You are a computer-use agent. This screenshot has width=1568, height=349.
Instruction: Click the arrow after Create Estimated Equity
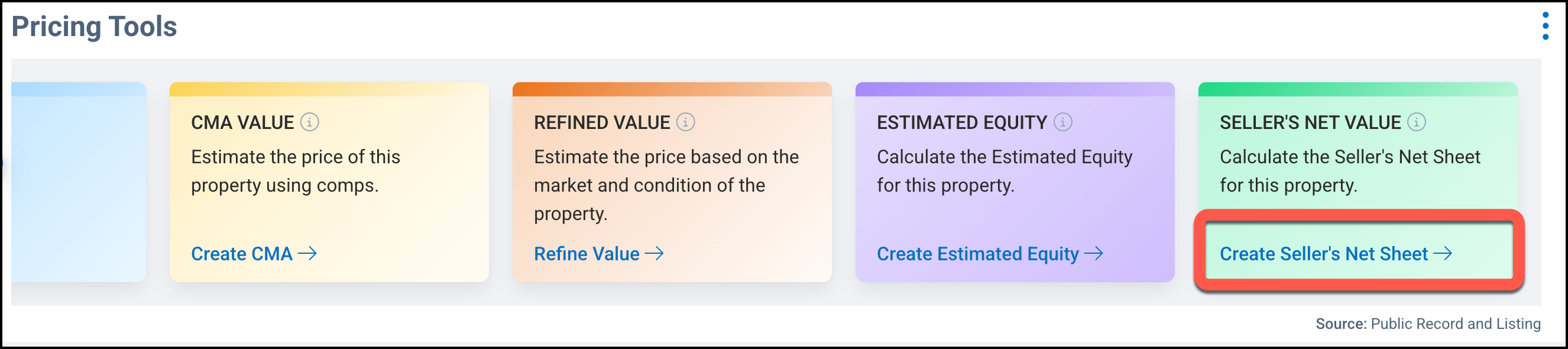[1094, 253]
